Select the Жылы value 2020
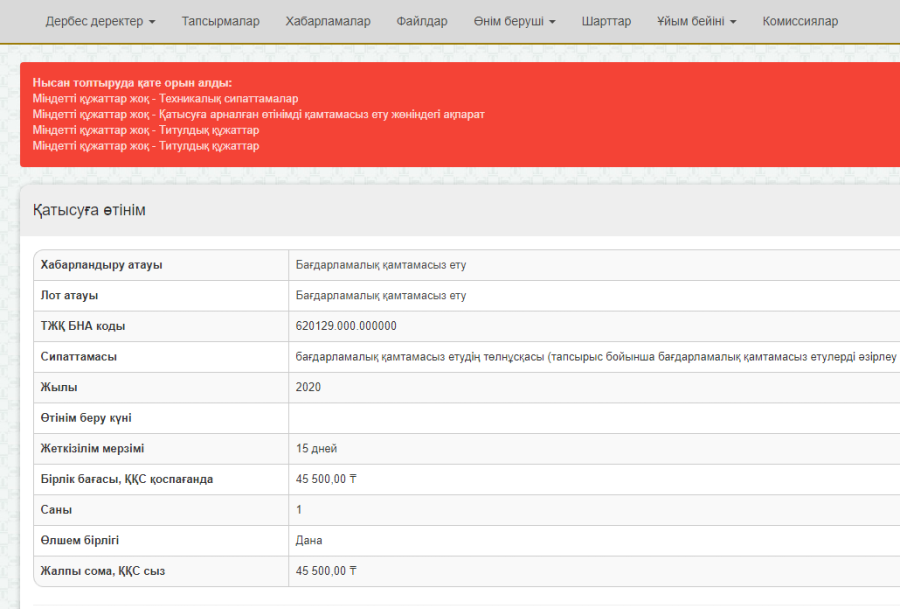 (309, 387)
